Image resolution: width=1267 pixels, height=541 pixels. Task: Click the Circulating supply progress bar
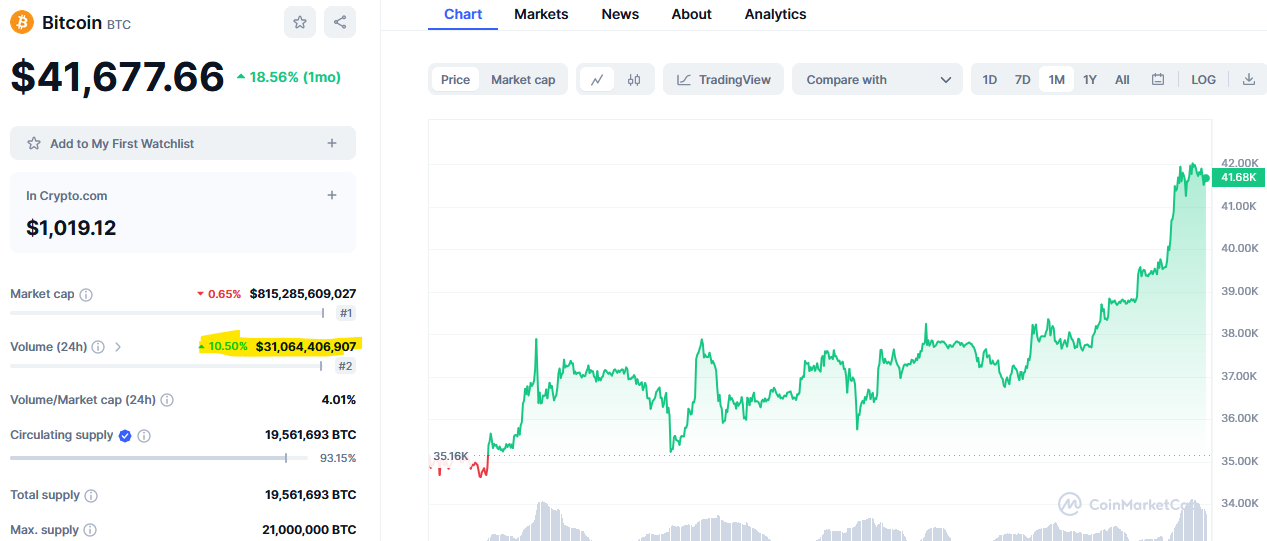pyautogui.click(x=158, y=458)
